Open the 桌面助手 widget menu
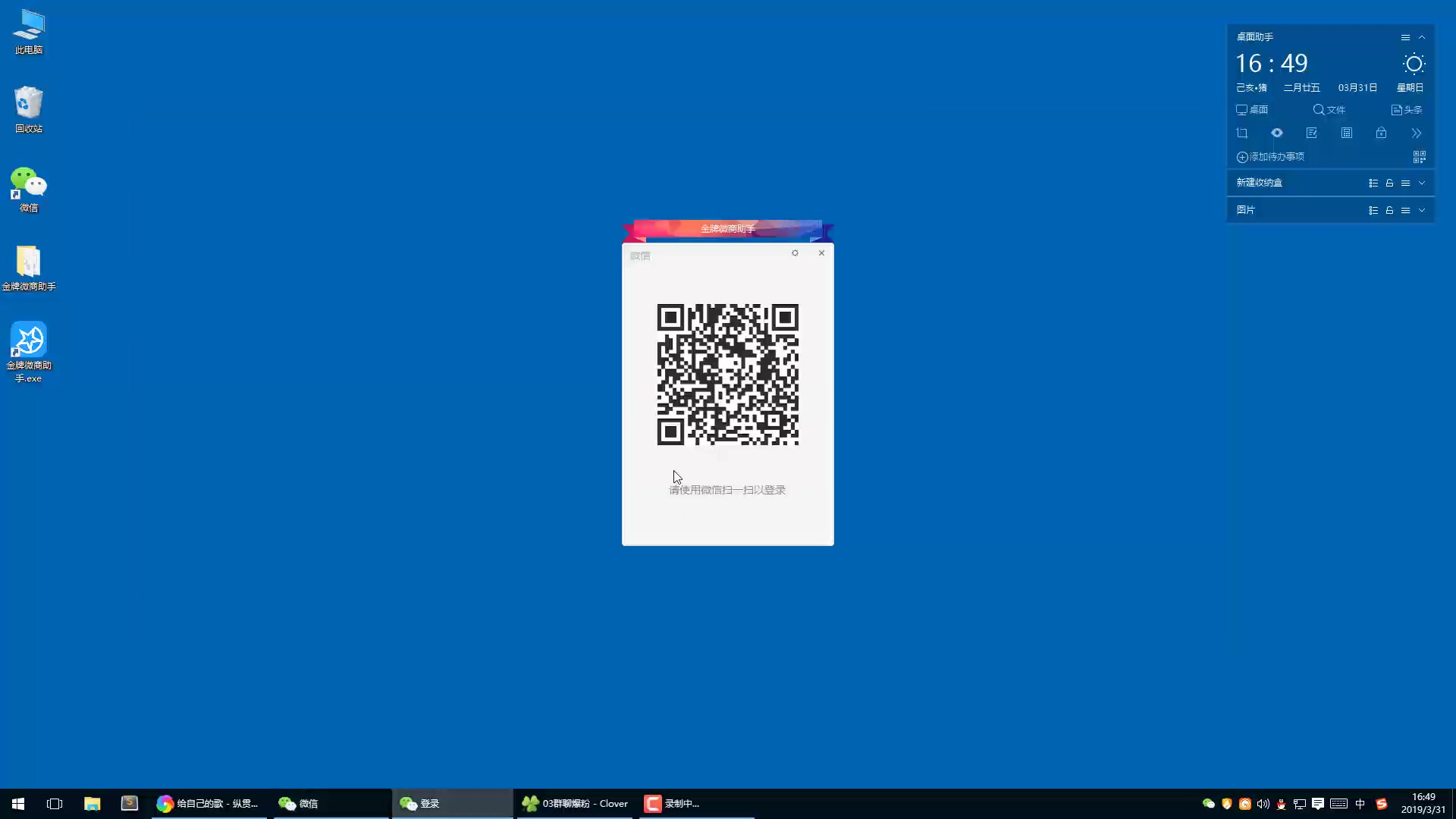 coord(1405,37)
